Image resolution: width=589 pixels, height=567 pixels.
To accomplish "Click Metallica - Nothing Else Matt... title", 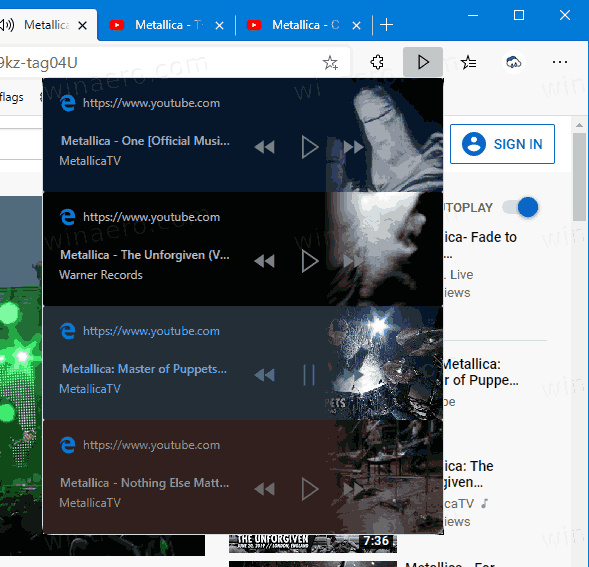I will [x=145, y=483].
